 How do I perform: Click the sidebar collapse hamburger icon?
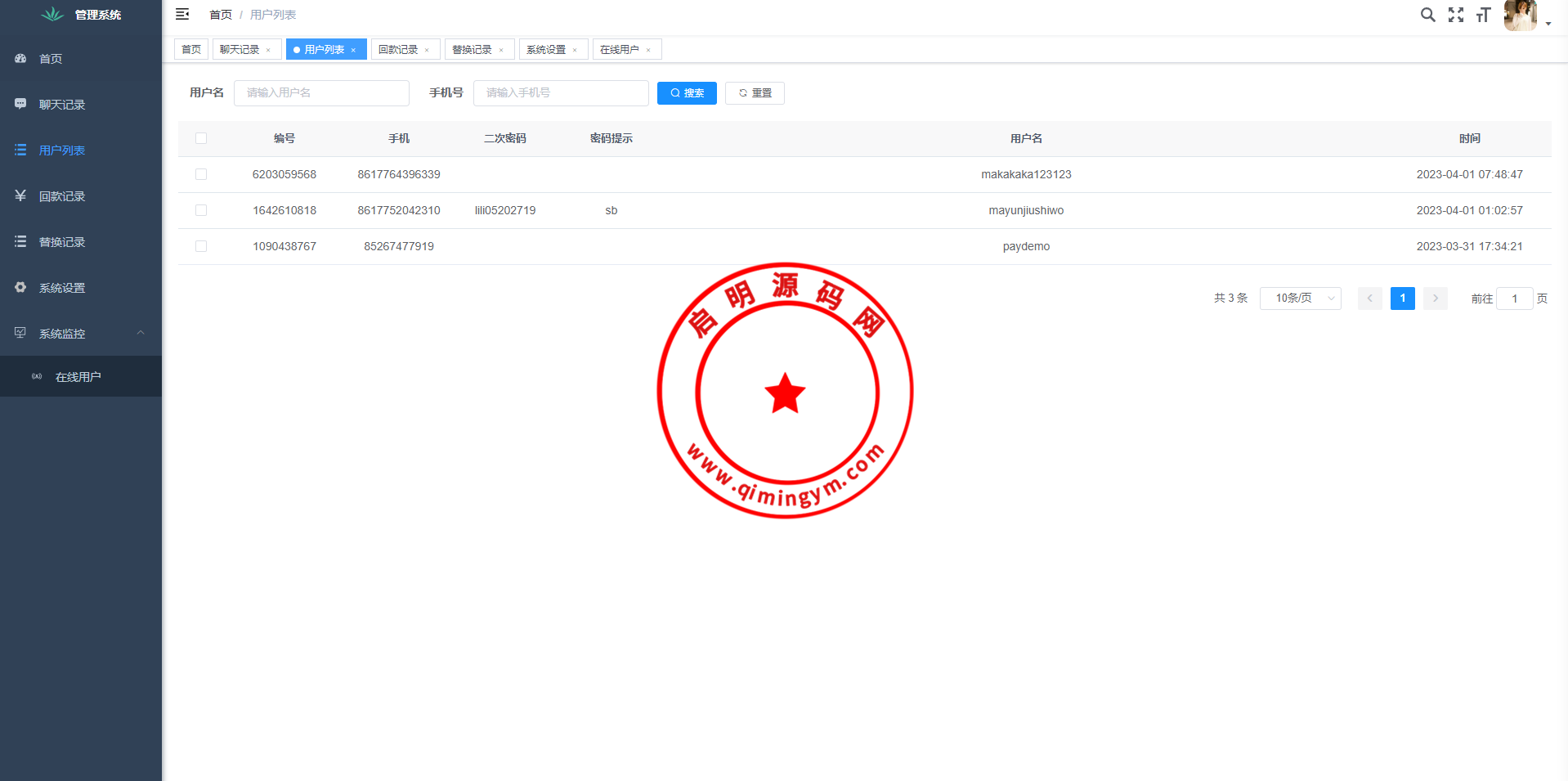pyautogui.click(x=182, y=15)
